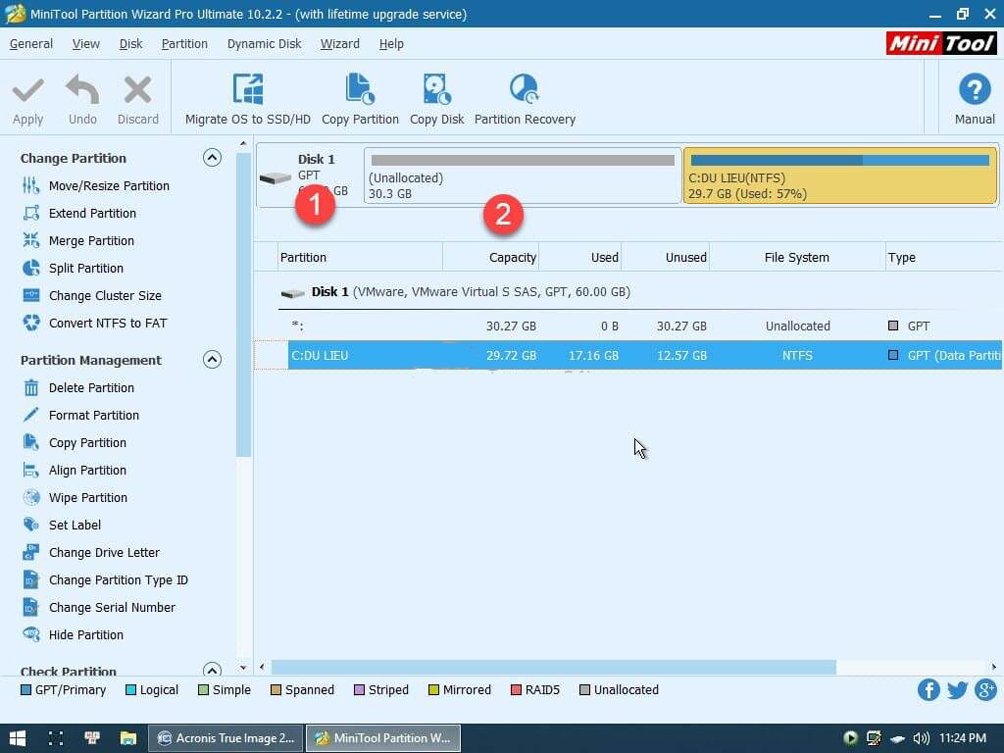Click horizontal scrollbar right arrow

click(x=994, y=667)
